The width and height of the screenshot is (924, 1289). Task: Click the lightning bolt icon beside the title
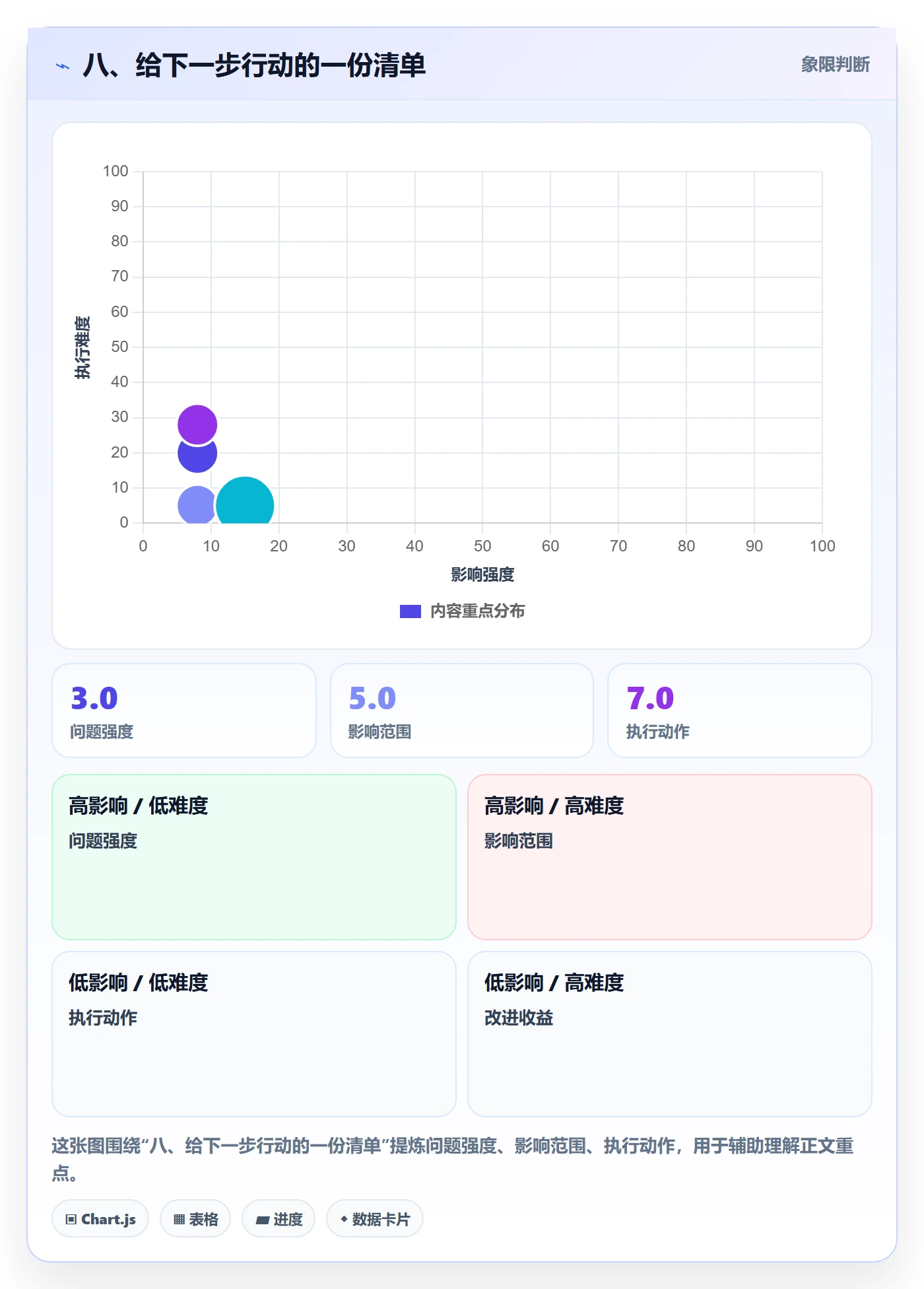[63, 66]
